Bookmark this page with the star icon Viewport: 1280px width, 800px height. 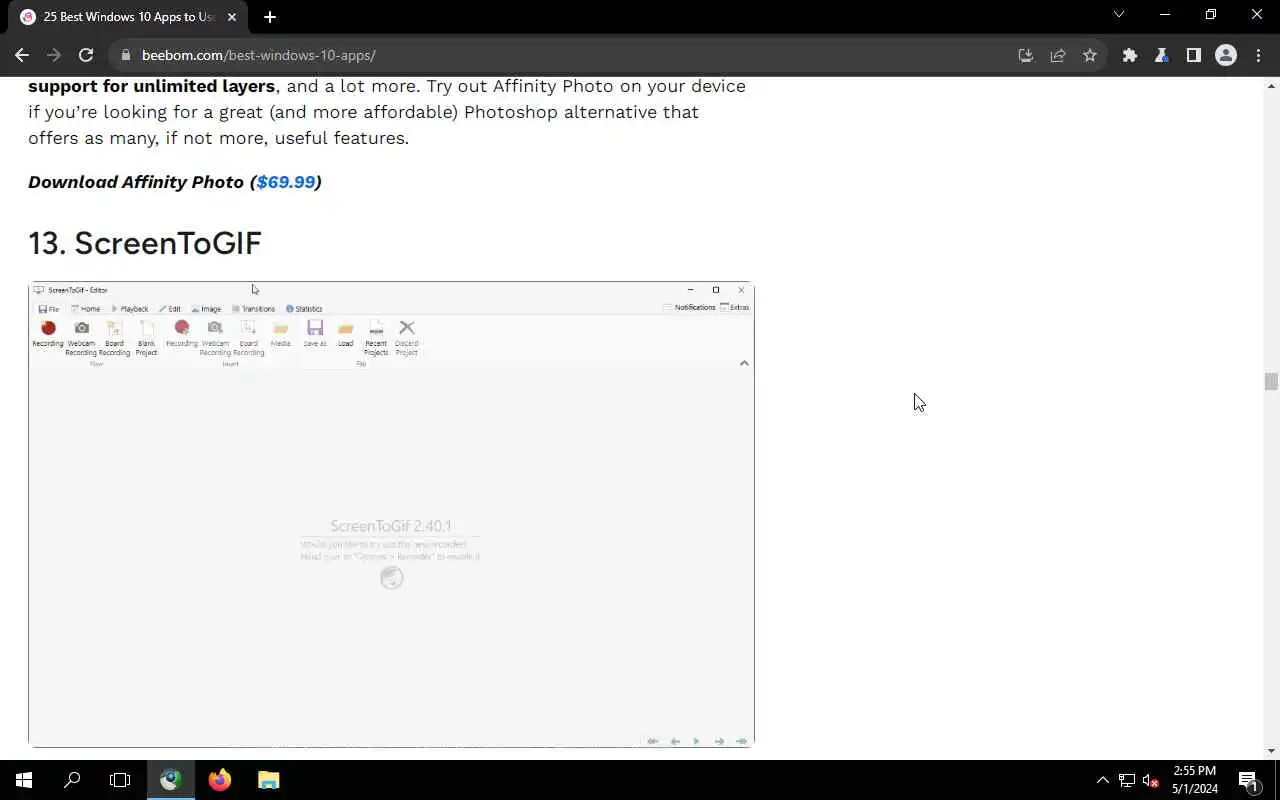click(1089, 55)
